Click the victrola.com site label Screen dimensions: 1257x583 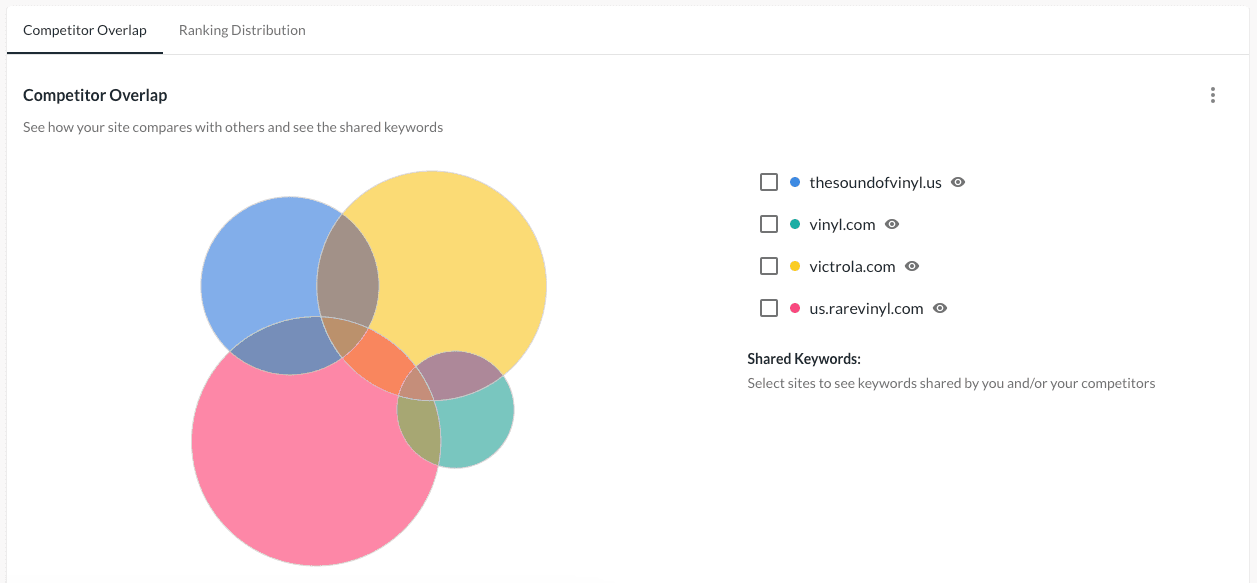853,266
